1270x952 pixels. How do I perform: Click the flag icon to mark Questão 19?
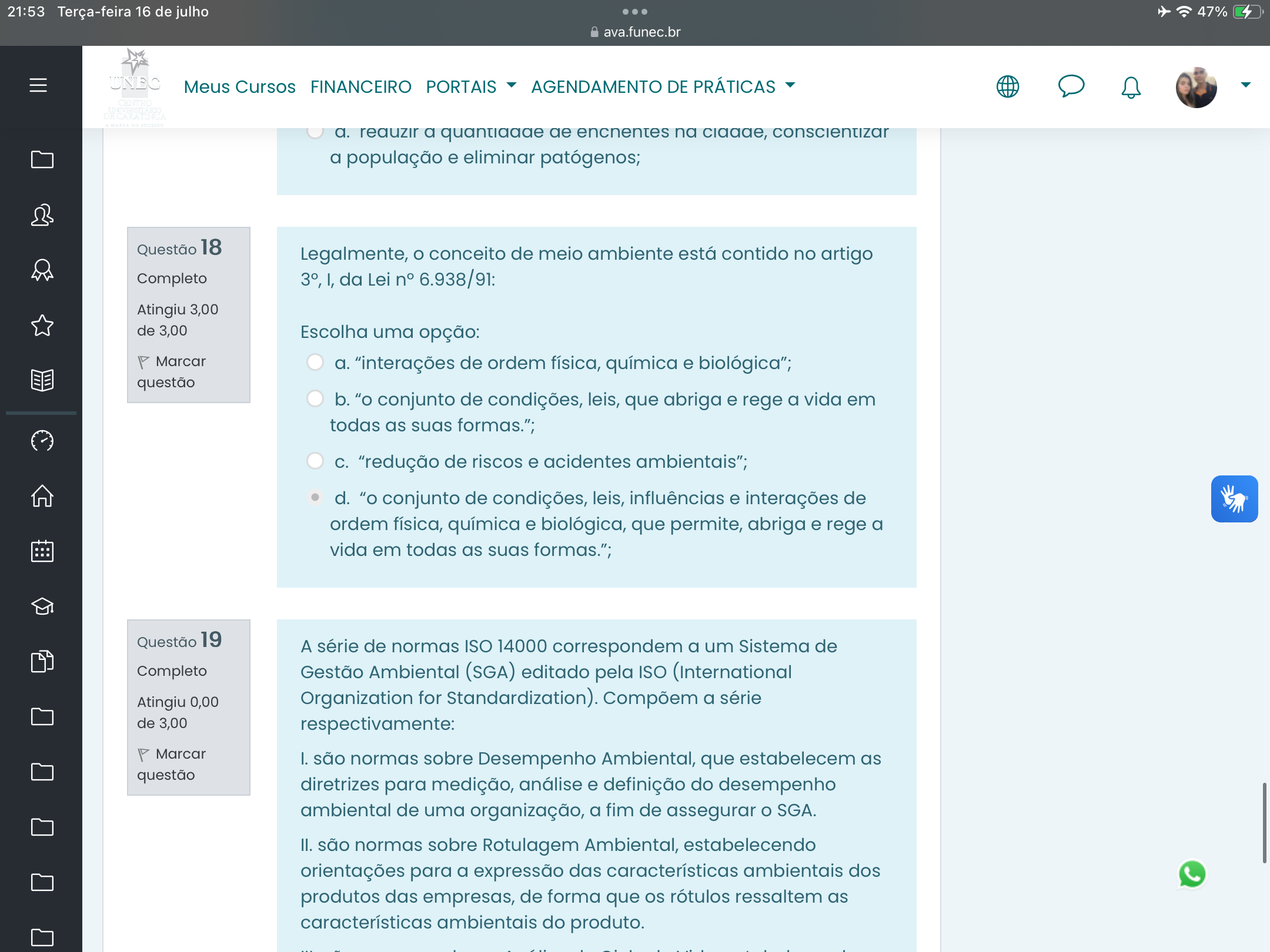[143, 754]
